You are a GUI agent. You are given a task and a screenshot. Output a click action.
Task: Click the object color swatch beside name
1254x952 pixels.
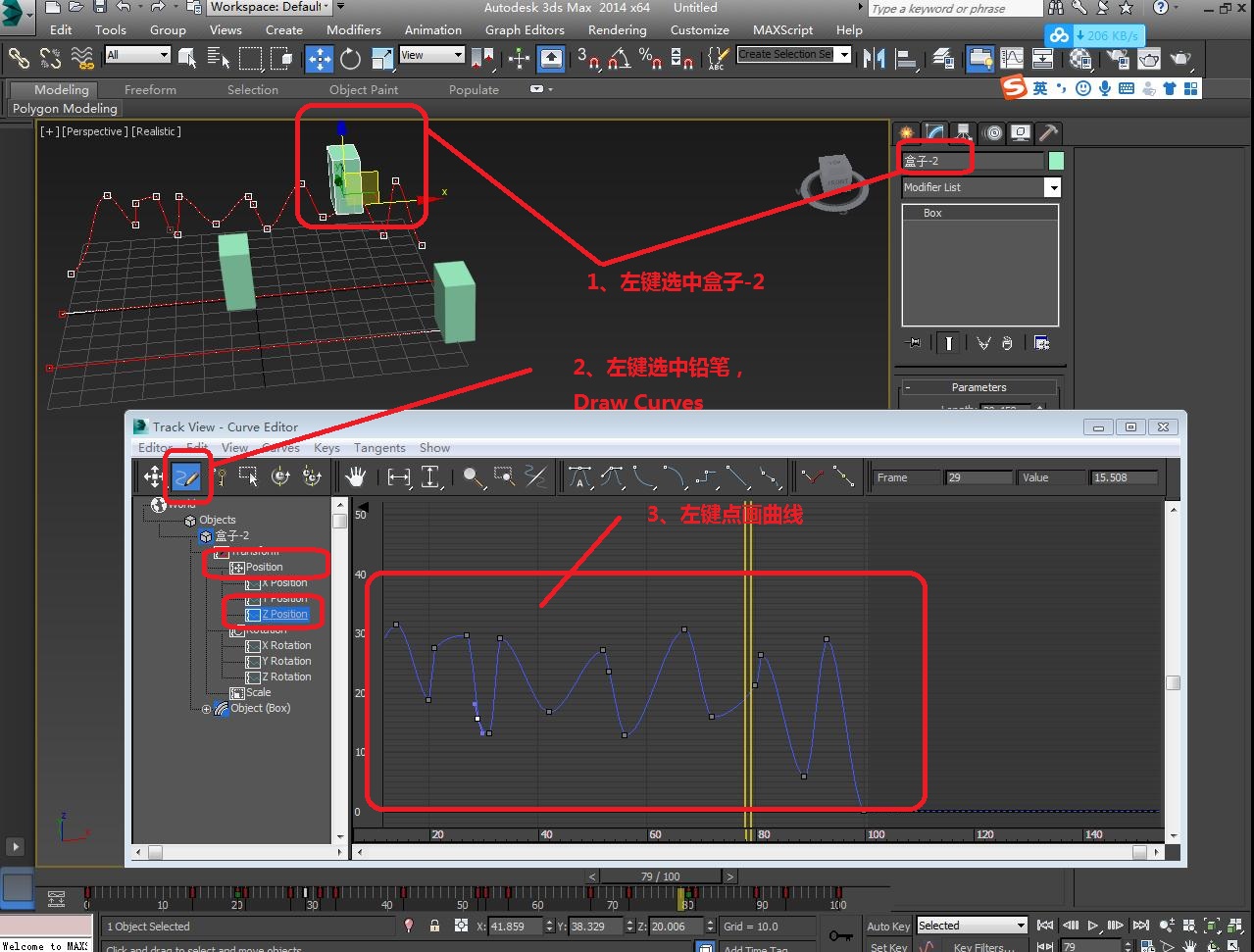(1056, 161)
